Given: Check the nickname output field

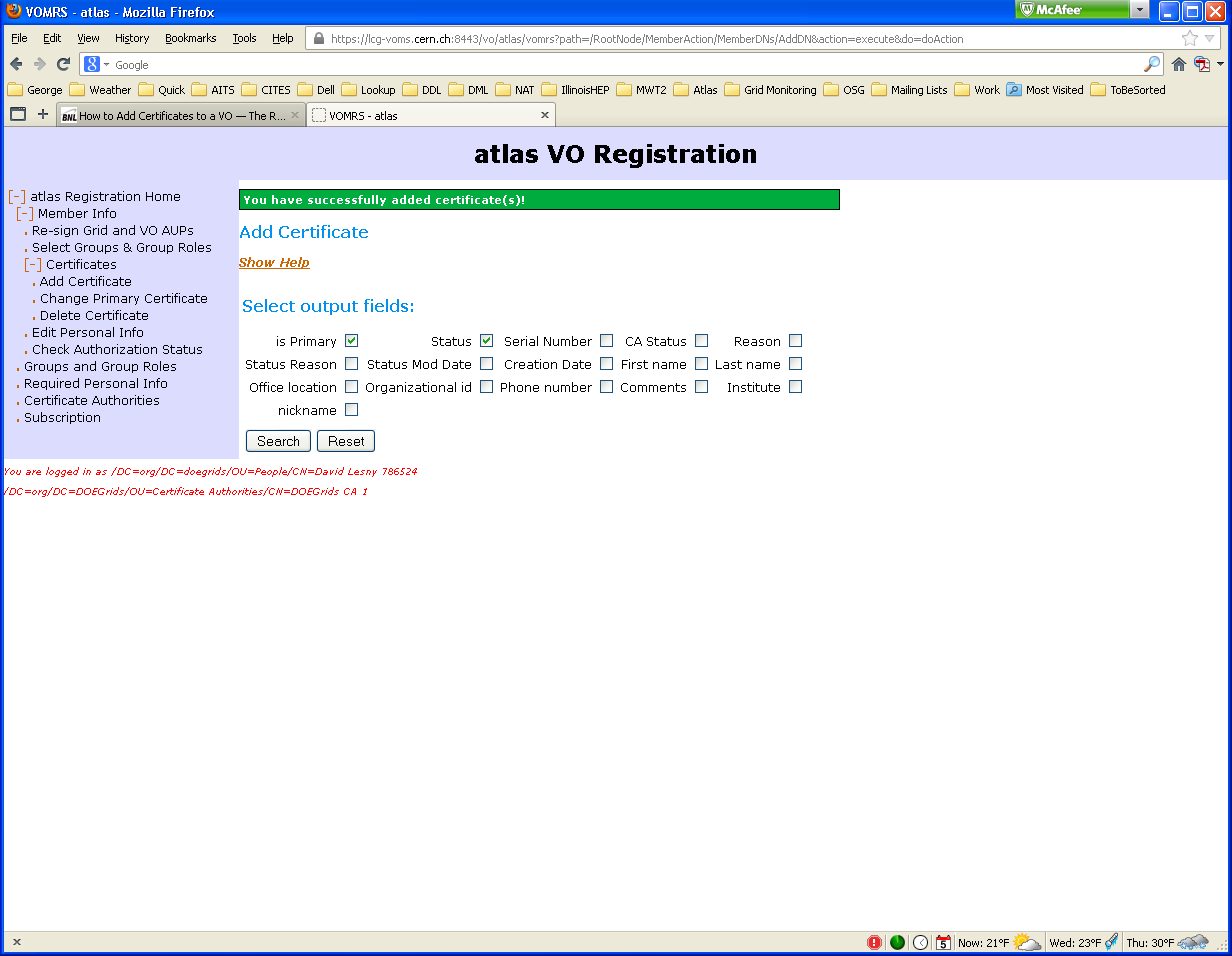Looking at the screenshot, I should 351,410.
